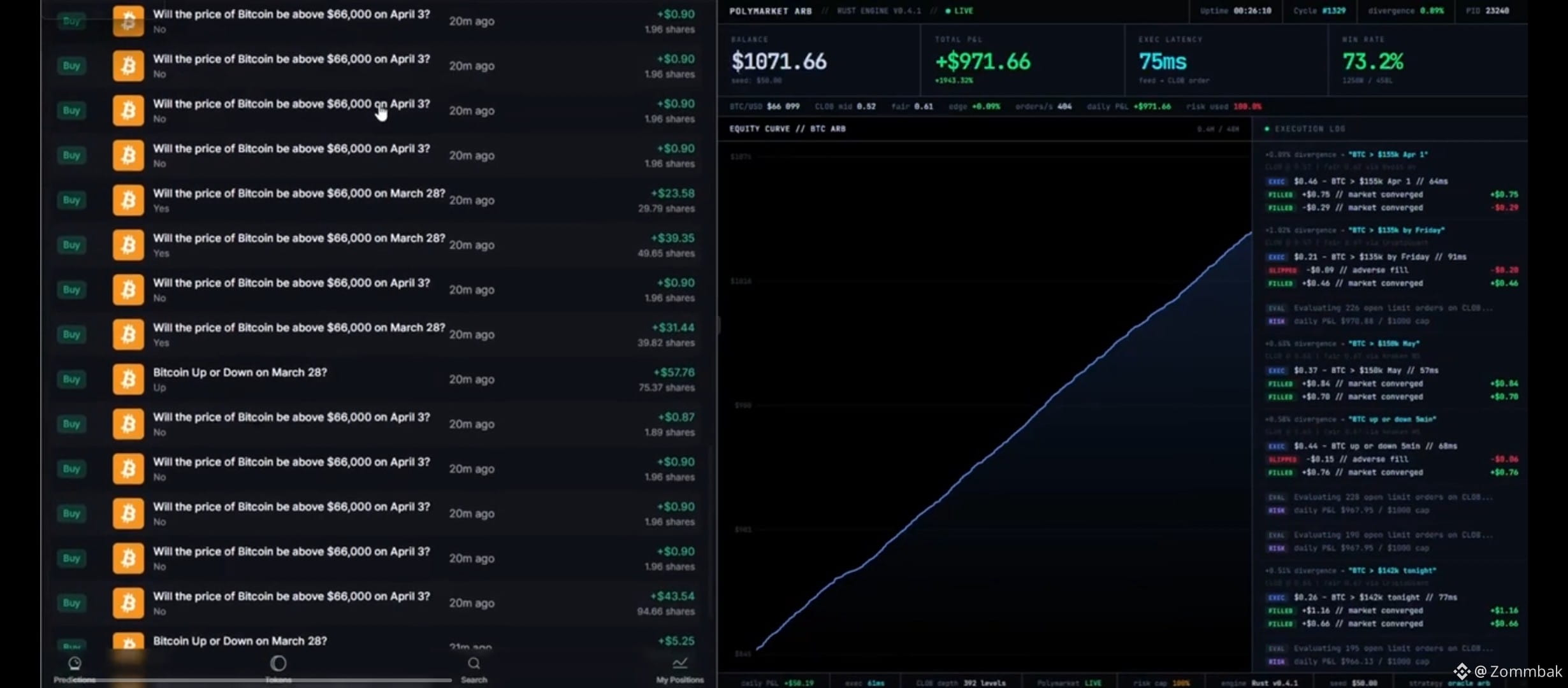The image size is (1568, 688).
Task: Select the '+$1.16 // market converged' log line
Action: (1362, 610)
